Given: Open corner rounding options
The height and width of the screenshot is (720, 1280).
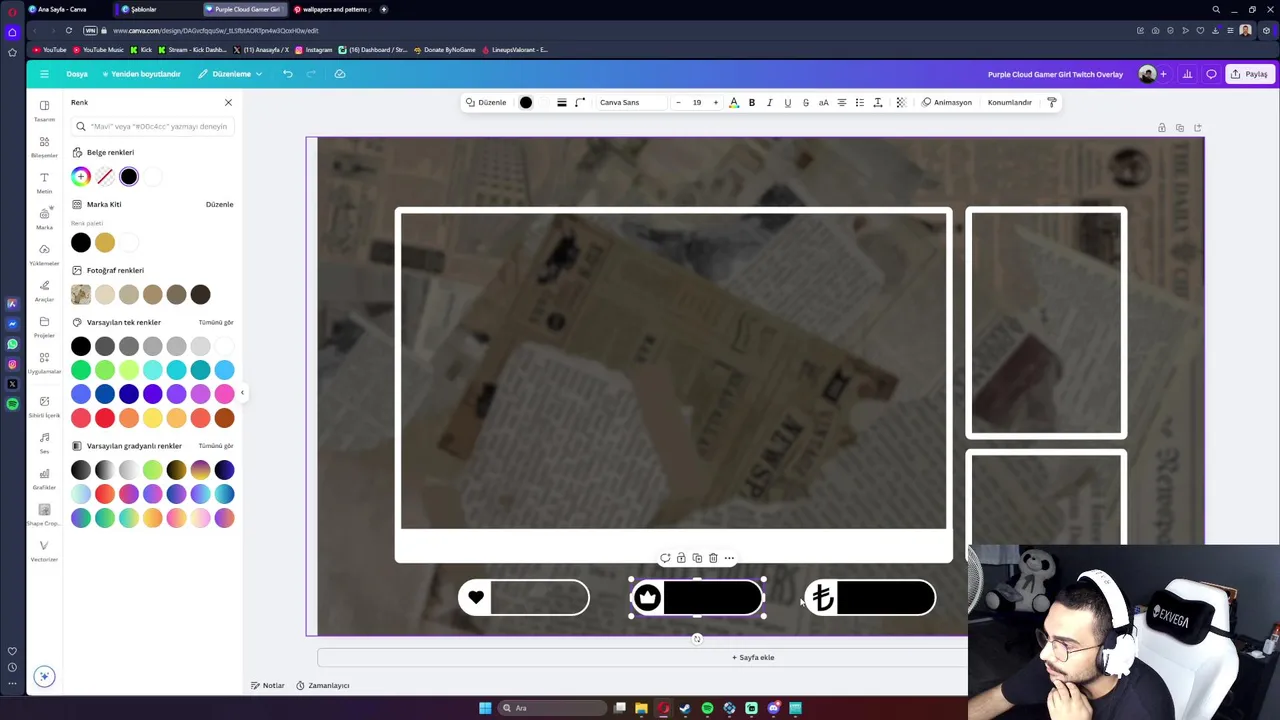Looking at the screenshot, I should (579, 102).
